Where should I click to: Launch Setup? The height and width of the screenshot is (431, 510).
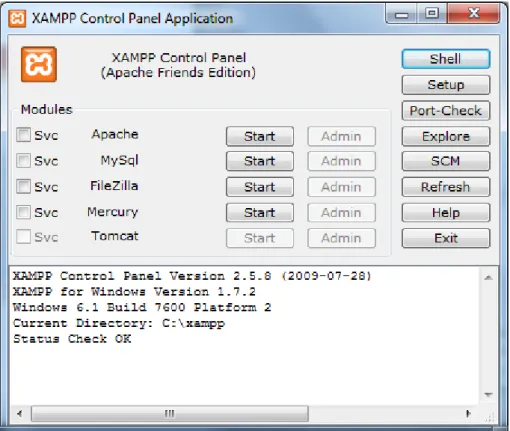[x=446, y=85]
